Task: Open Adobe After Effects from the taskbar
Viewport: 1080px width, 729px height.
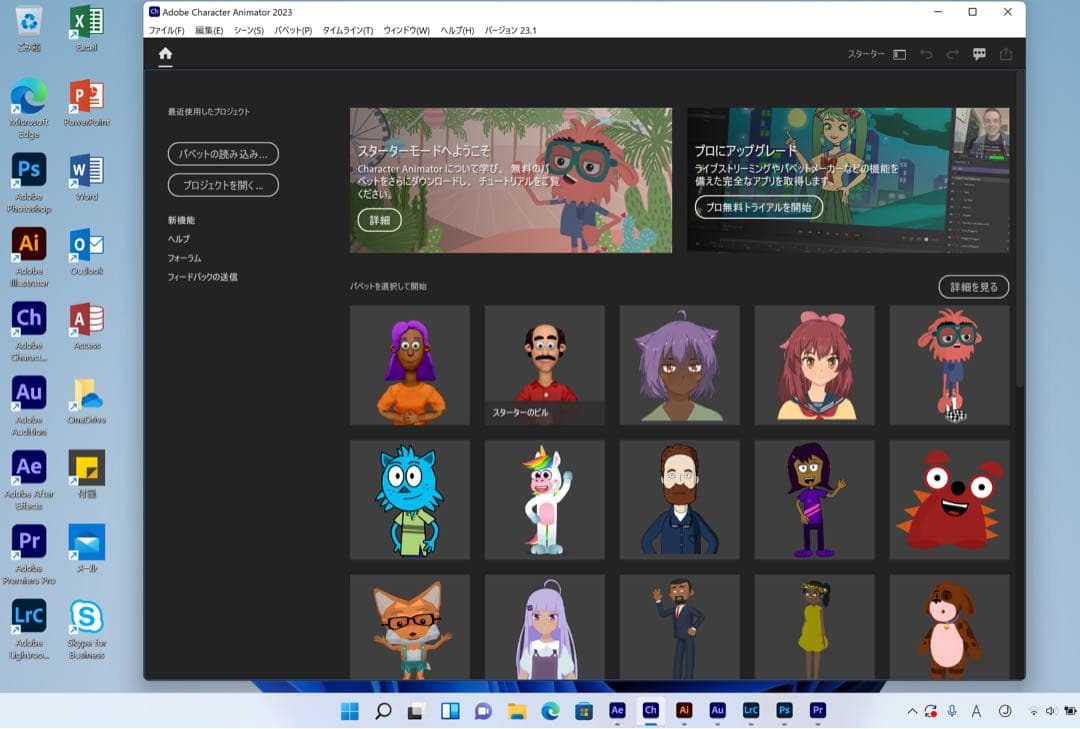Action: pyautogui.click(x=617, y=710)
